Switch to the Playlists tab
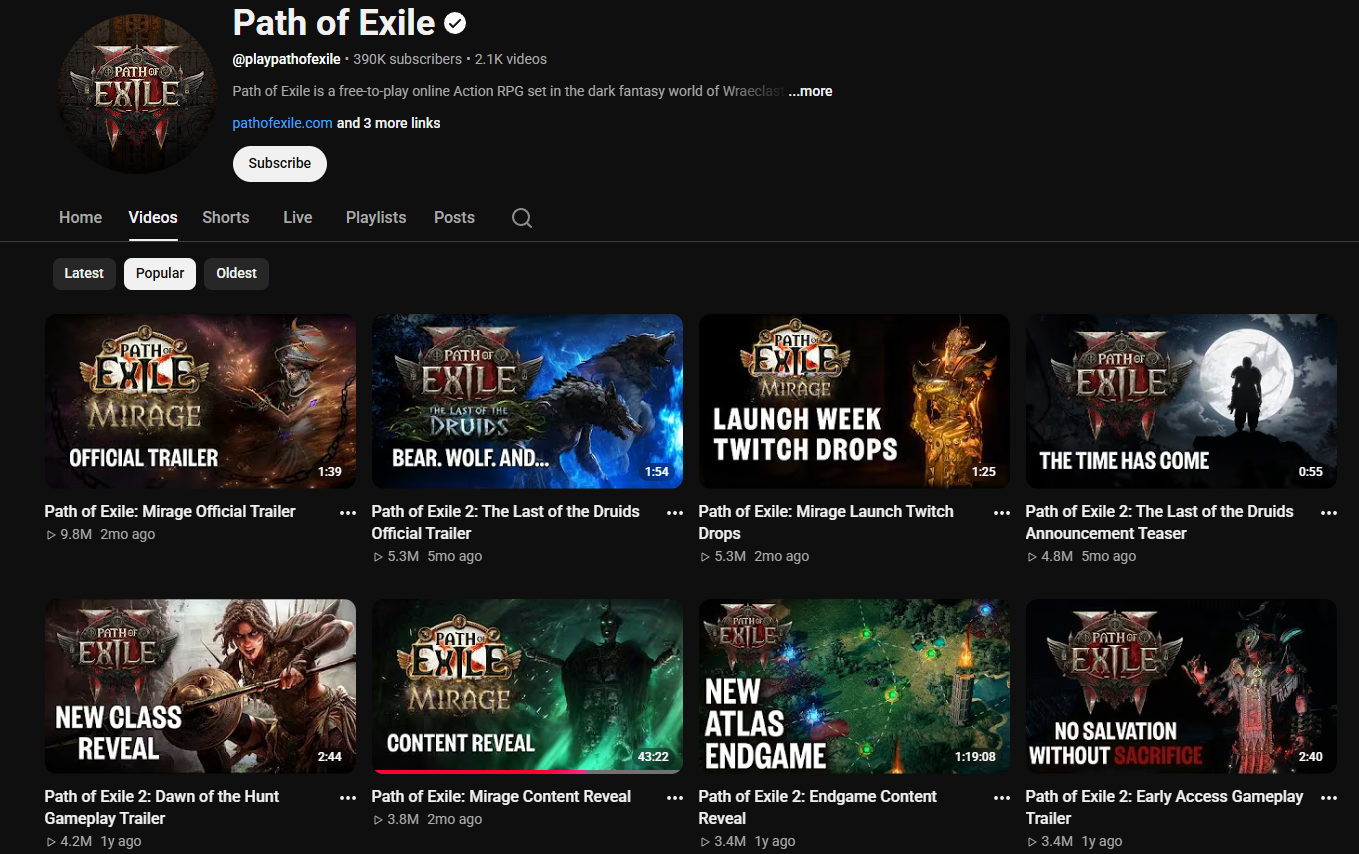This screenshot has width=1359, height=854. (376, 217)
